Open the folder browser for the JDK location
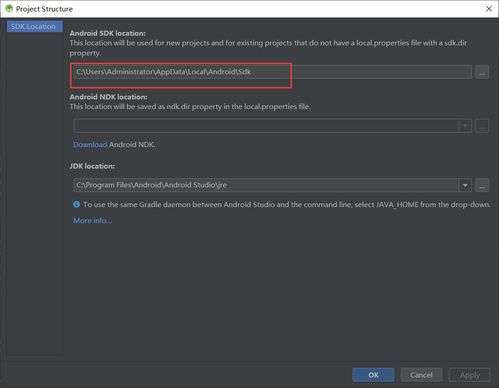The height and width of the screenshot is (388, 499). coord(482,185)
